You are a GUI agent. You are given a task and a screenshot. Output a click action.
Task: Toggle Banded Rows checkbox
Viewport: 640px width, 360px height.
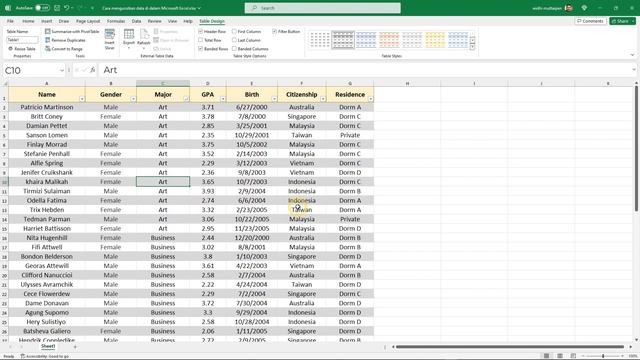coord(200,49)
